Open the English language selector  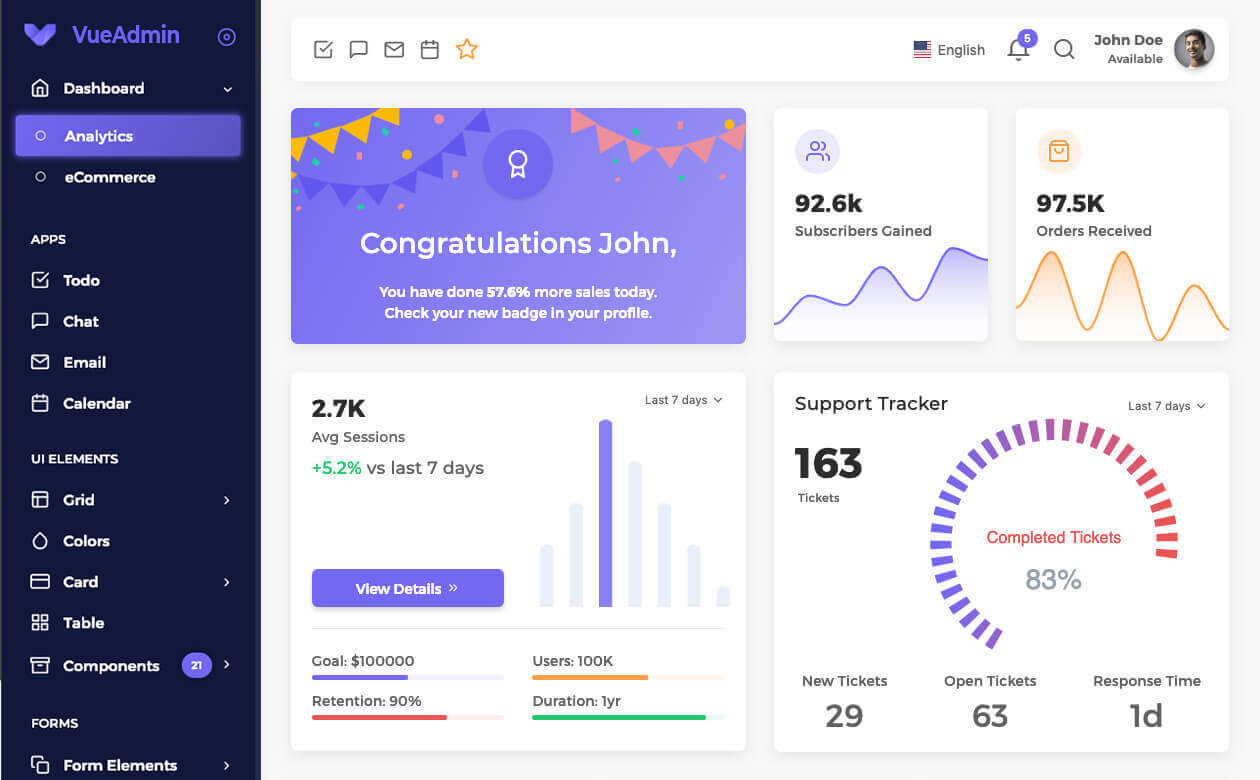coord(949,50)
